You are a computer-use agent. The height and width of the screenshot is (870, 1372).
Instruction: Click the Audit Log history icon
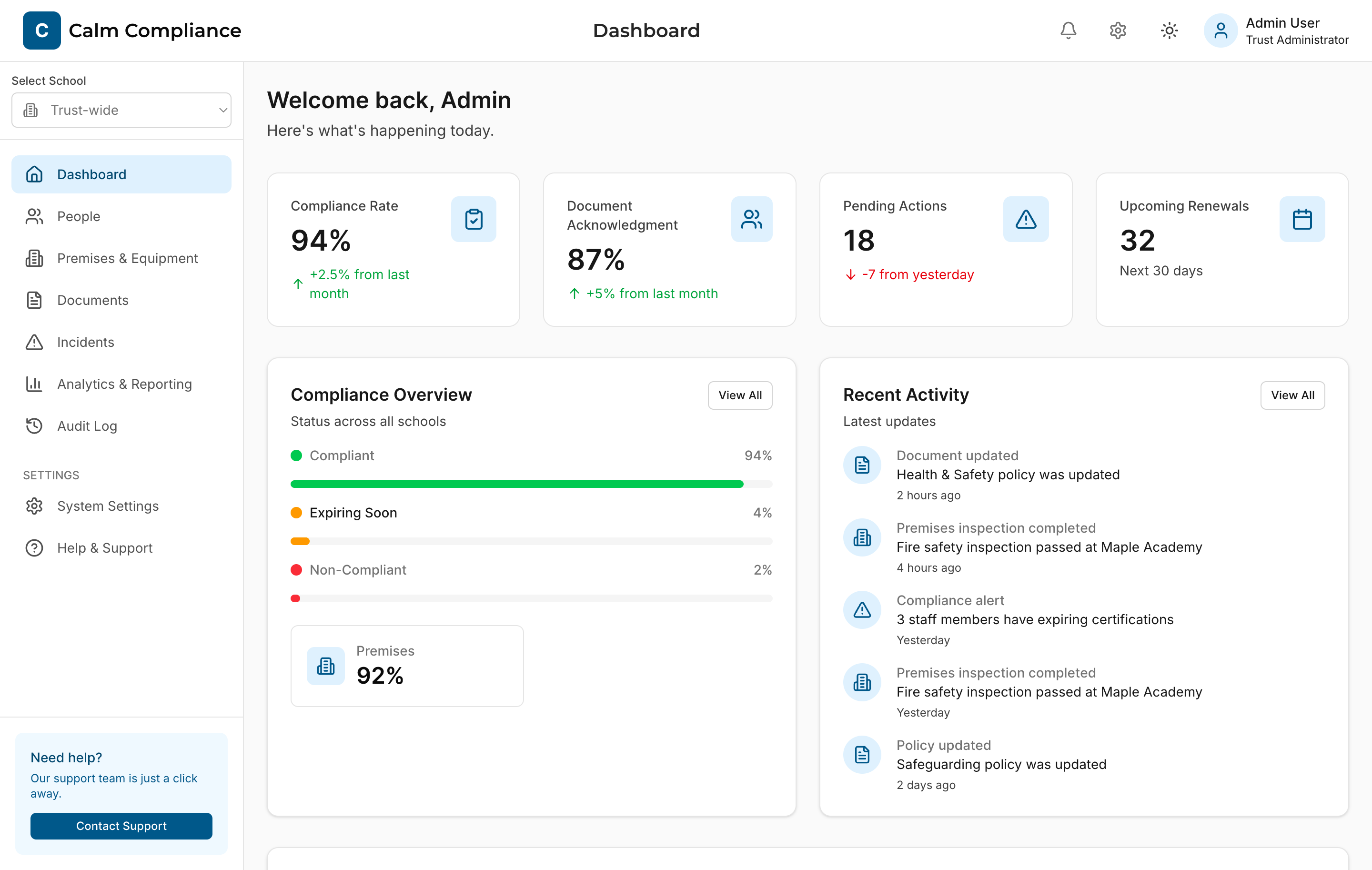pyautogui.click(x=34, y=425)
